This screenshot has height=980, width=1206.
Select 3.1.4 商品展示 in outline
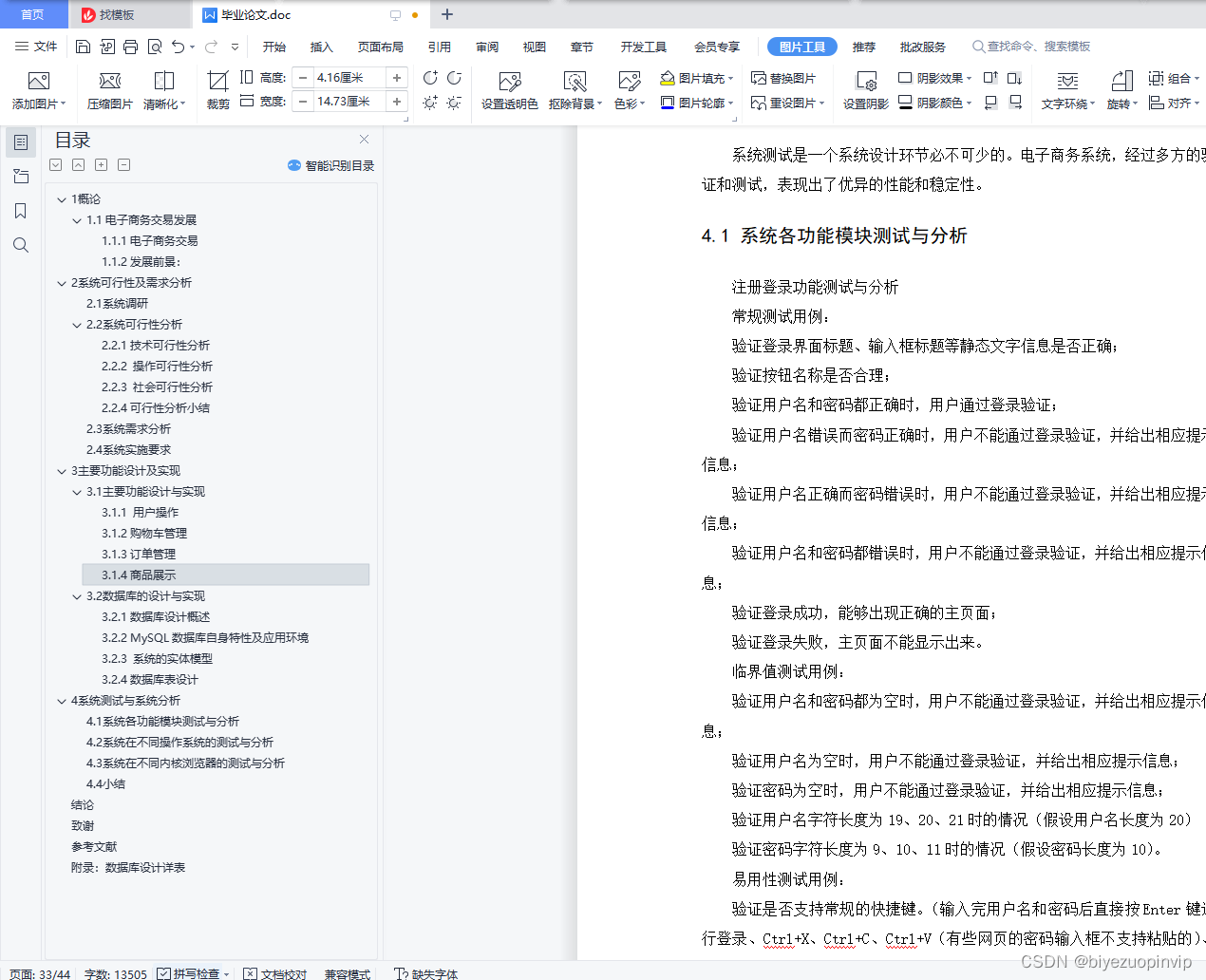pyautogui.click(x=226, y=575)
